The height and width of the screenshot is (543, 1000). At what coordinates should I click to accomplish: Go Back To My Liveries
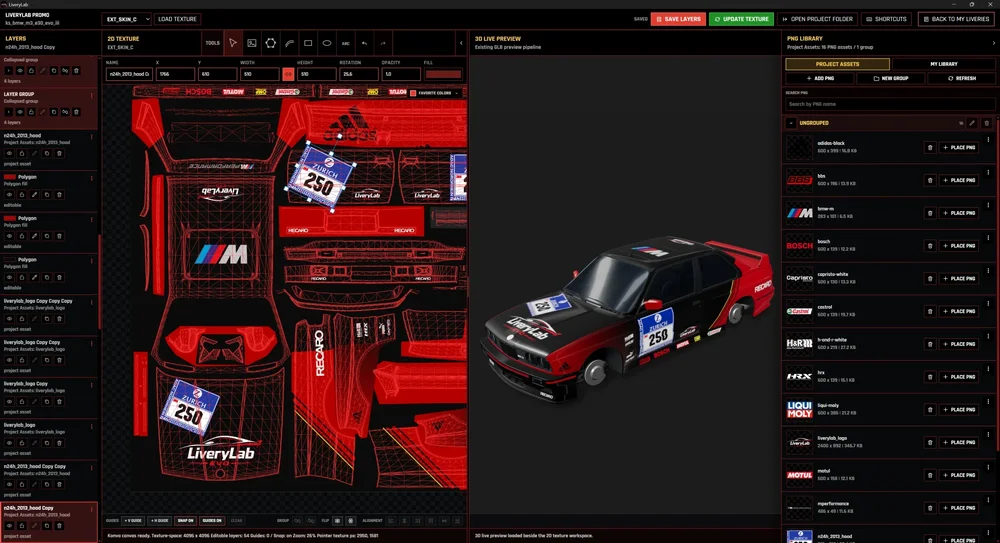coord(955,19)
